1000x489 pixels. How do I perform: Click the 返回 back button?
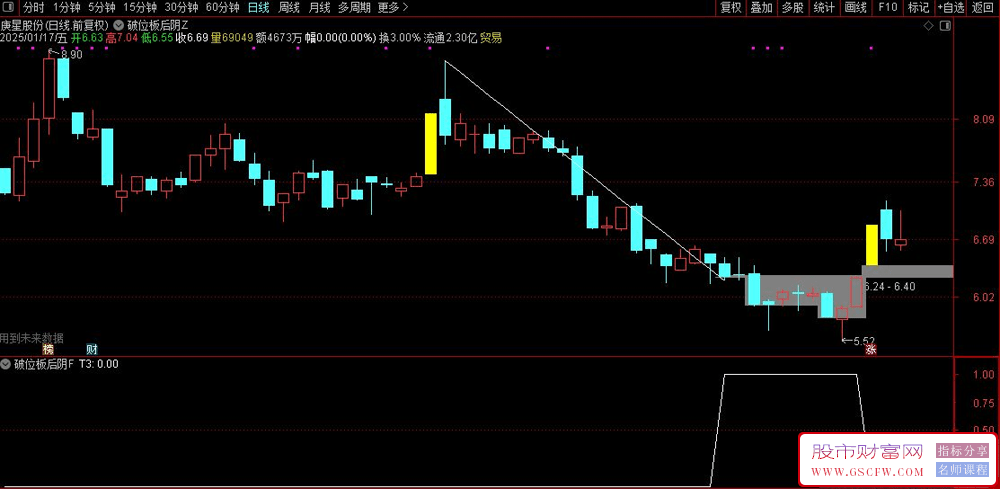(983, 8)
